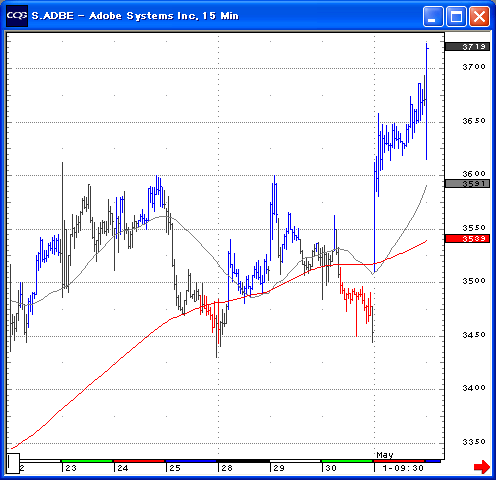
Task: Select the date label 29 on the time axis
Action: pos(279,468)
